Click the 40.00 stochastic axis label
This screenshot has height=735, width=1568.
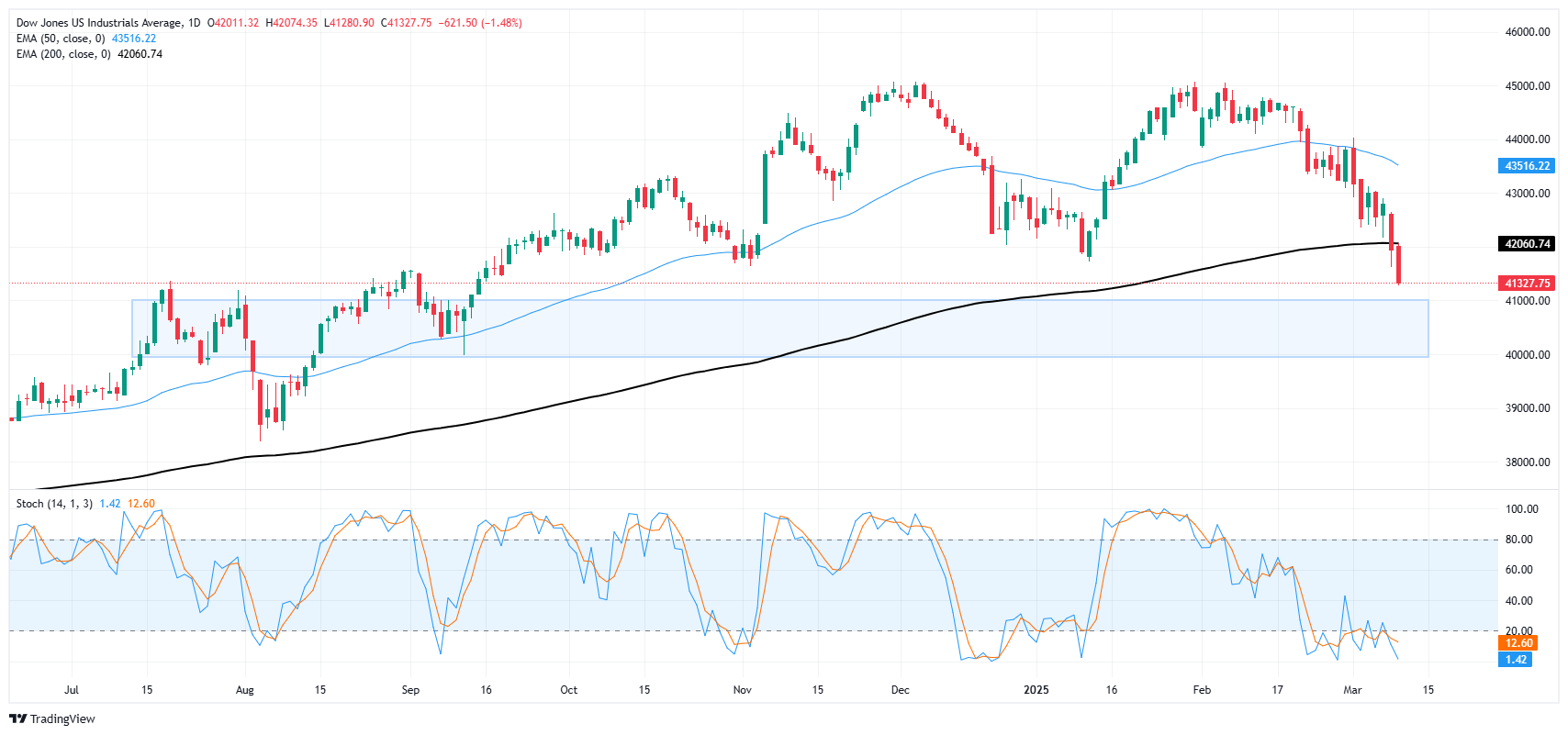coord(1519,601)
